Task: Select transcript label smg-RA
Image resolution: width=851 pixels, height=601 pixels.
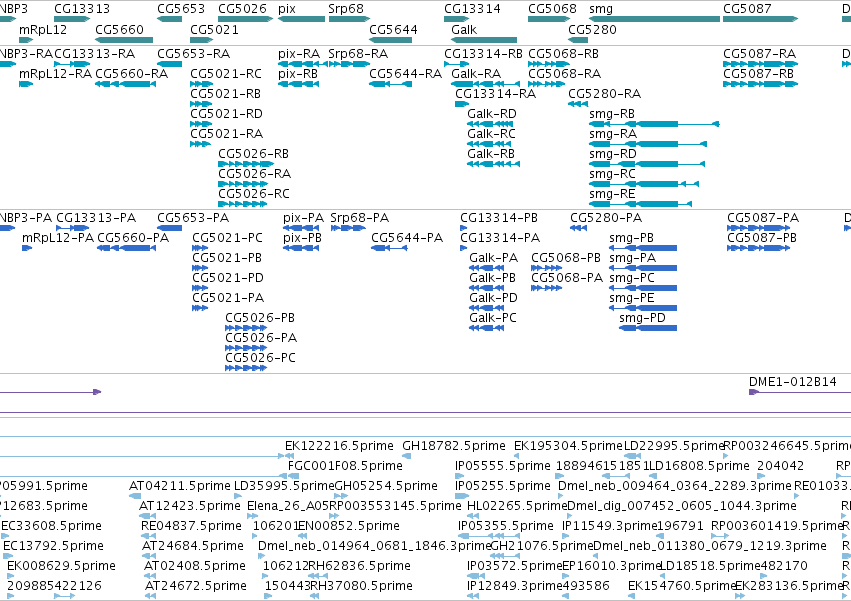Action: point(613,134)
